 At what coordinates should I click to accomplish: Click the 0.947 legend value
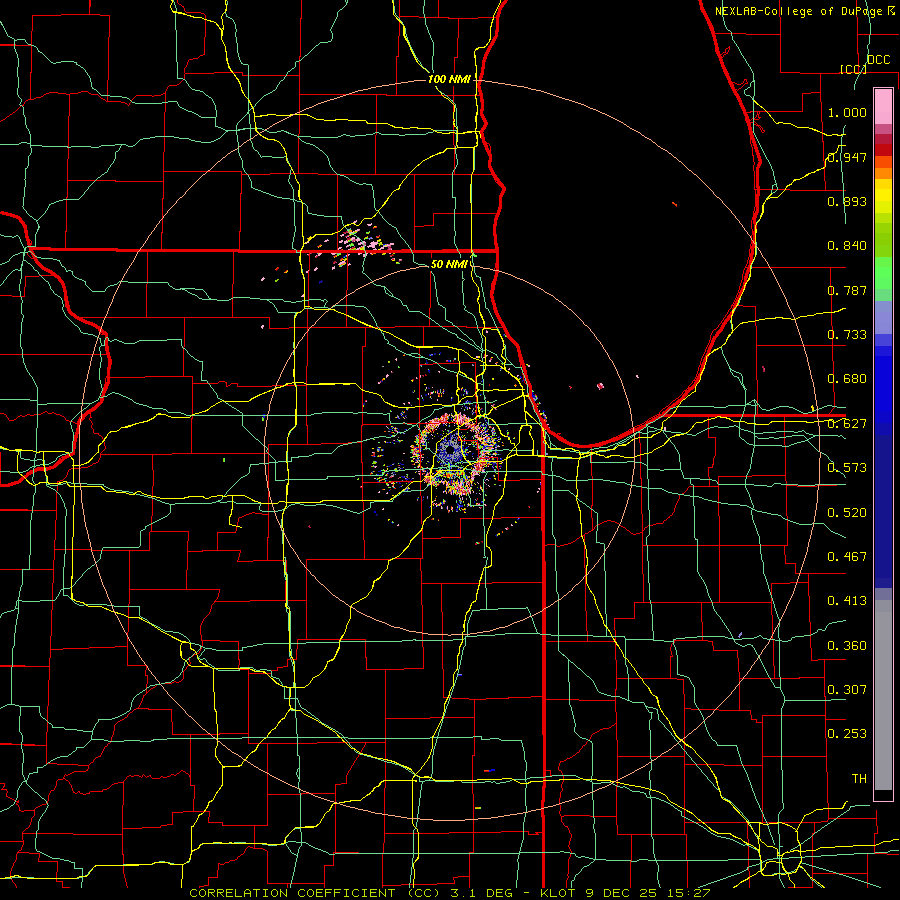[x=847, y=157]
